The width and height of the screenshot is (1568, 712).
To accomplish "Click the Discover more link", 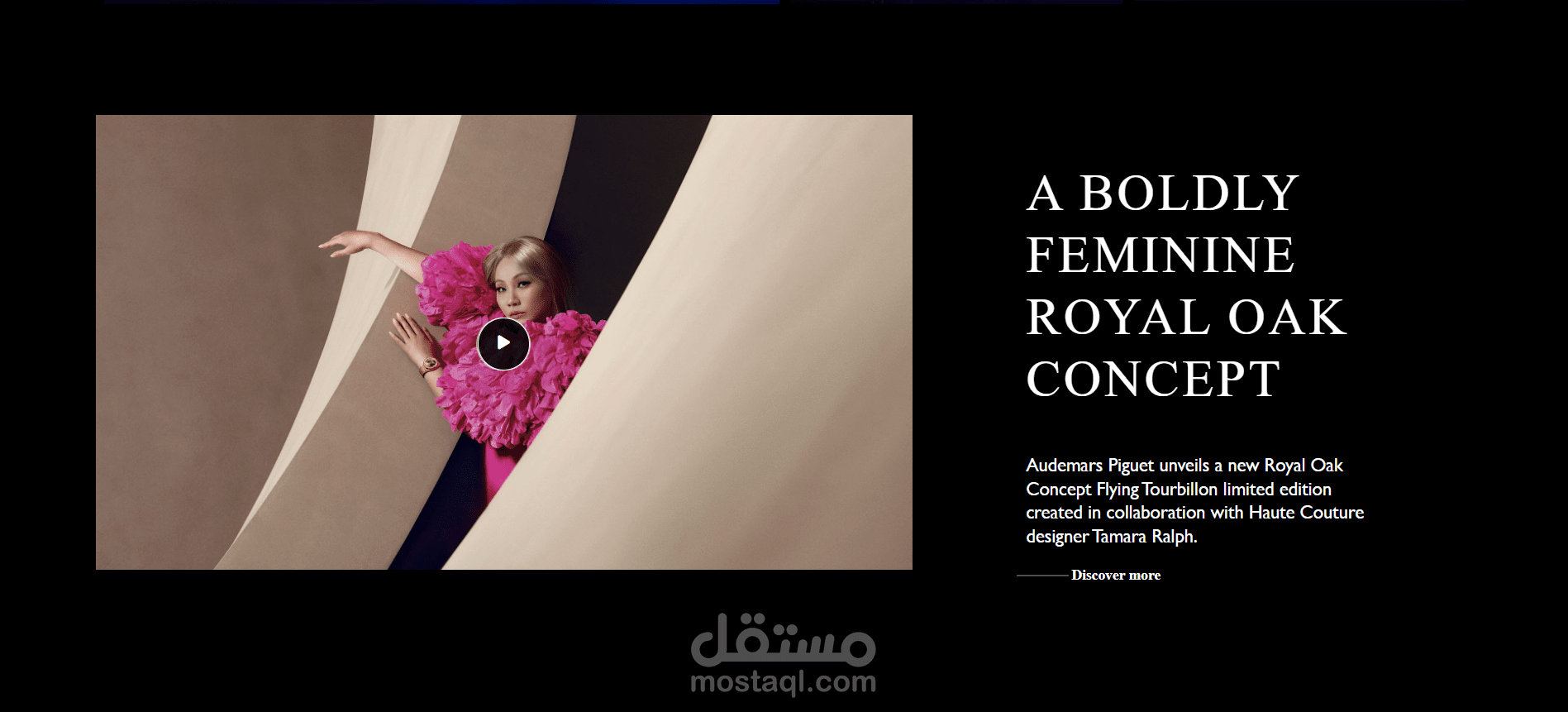I will click(x=1116, y=575).
